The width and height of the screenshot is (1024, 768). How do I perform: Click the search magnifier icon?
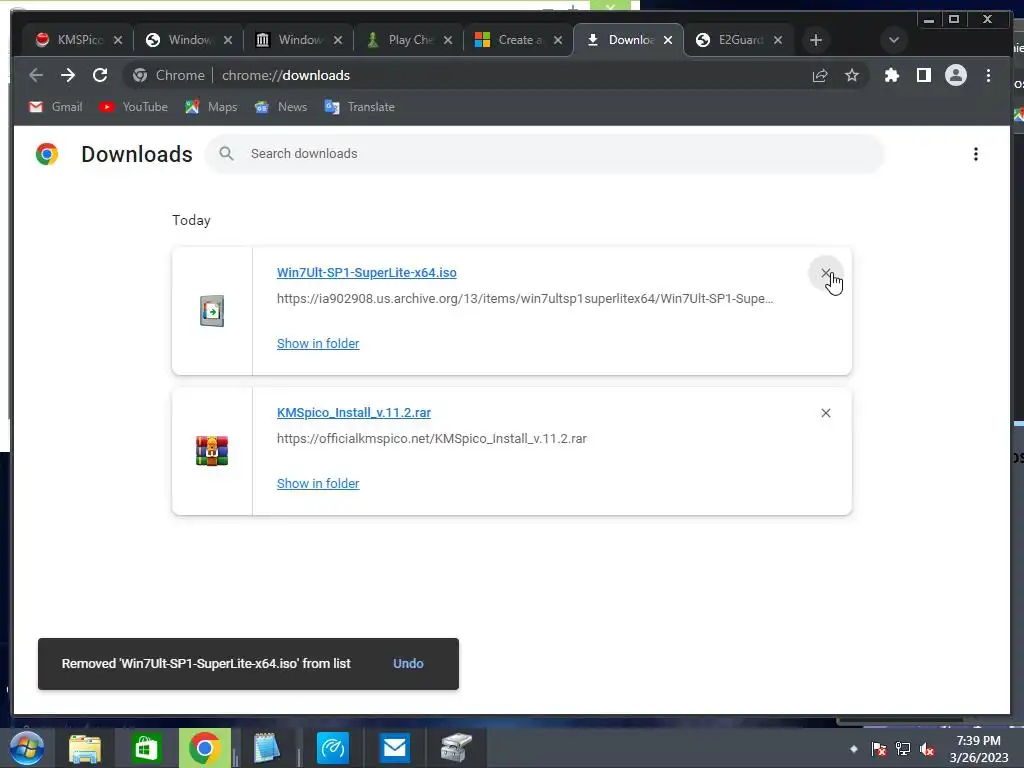point(227,154)
